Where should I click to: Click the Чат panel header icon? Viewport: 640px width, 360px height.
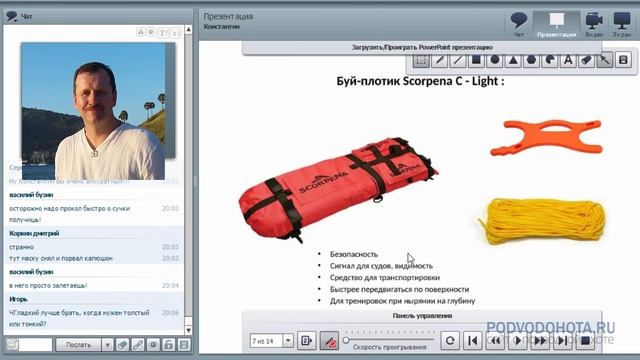12,16
